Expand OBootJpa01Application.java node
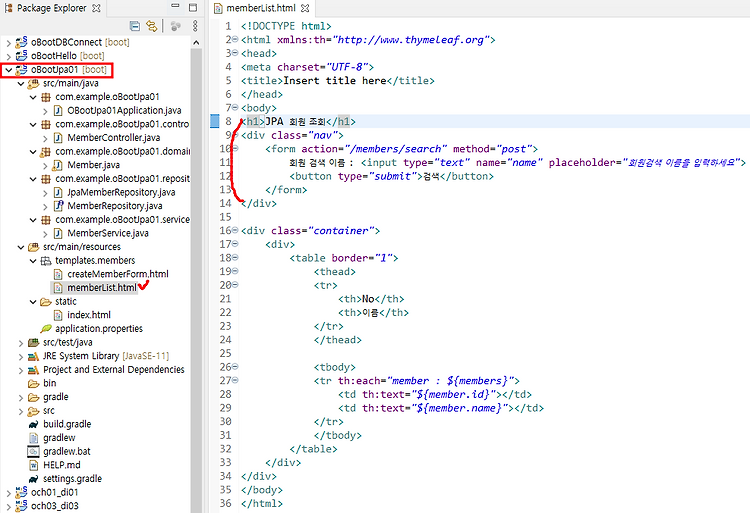This screenshot has width=750, height=513. (x=45, y=111)
